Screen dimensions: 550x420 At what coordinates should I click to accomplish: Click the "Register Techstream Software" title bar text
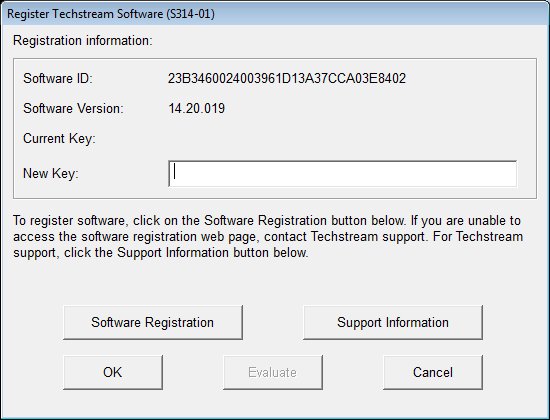(x=85, y=14)
